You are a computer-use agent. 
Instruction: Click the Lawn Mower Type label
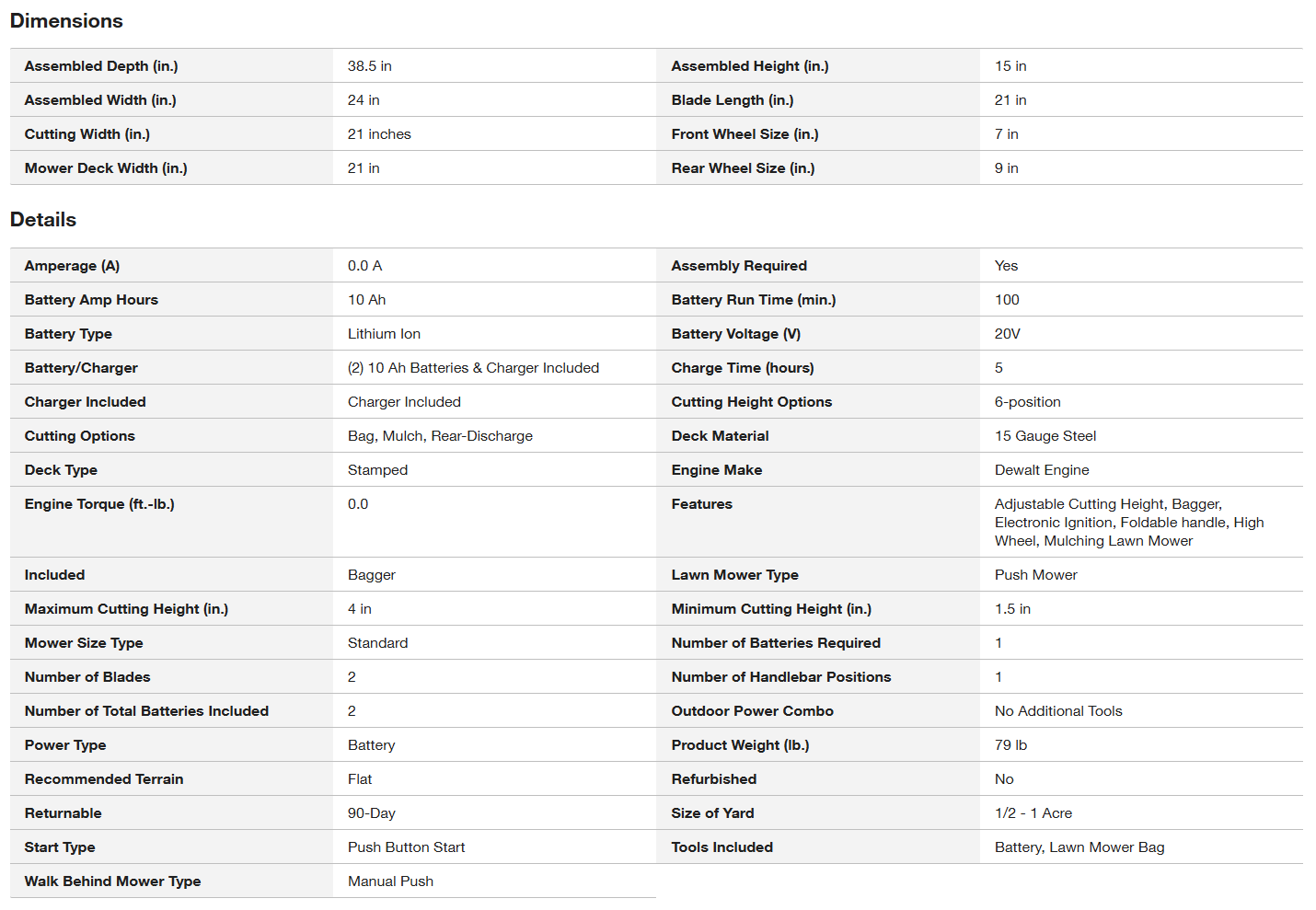click(734, 575)
